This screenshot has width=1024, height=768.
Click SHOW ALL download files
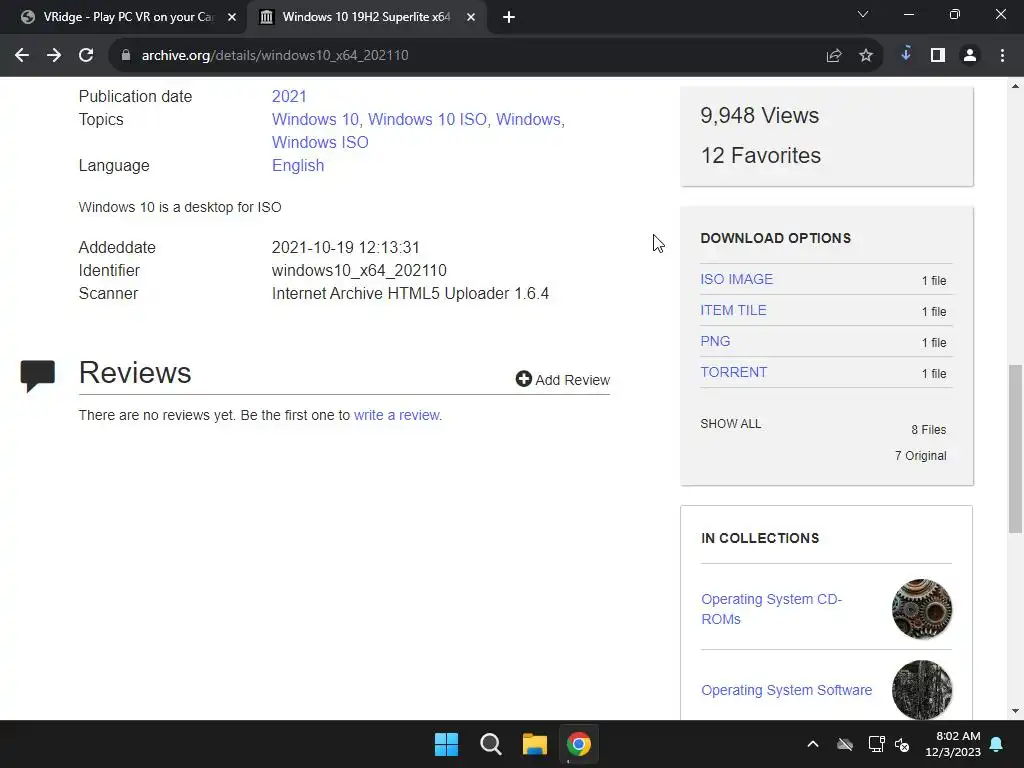pos(730,424)
